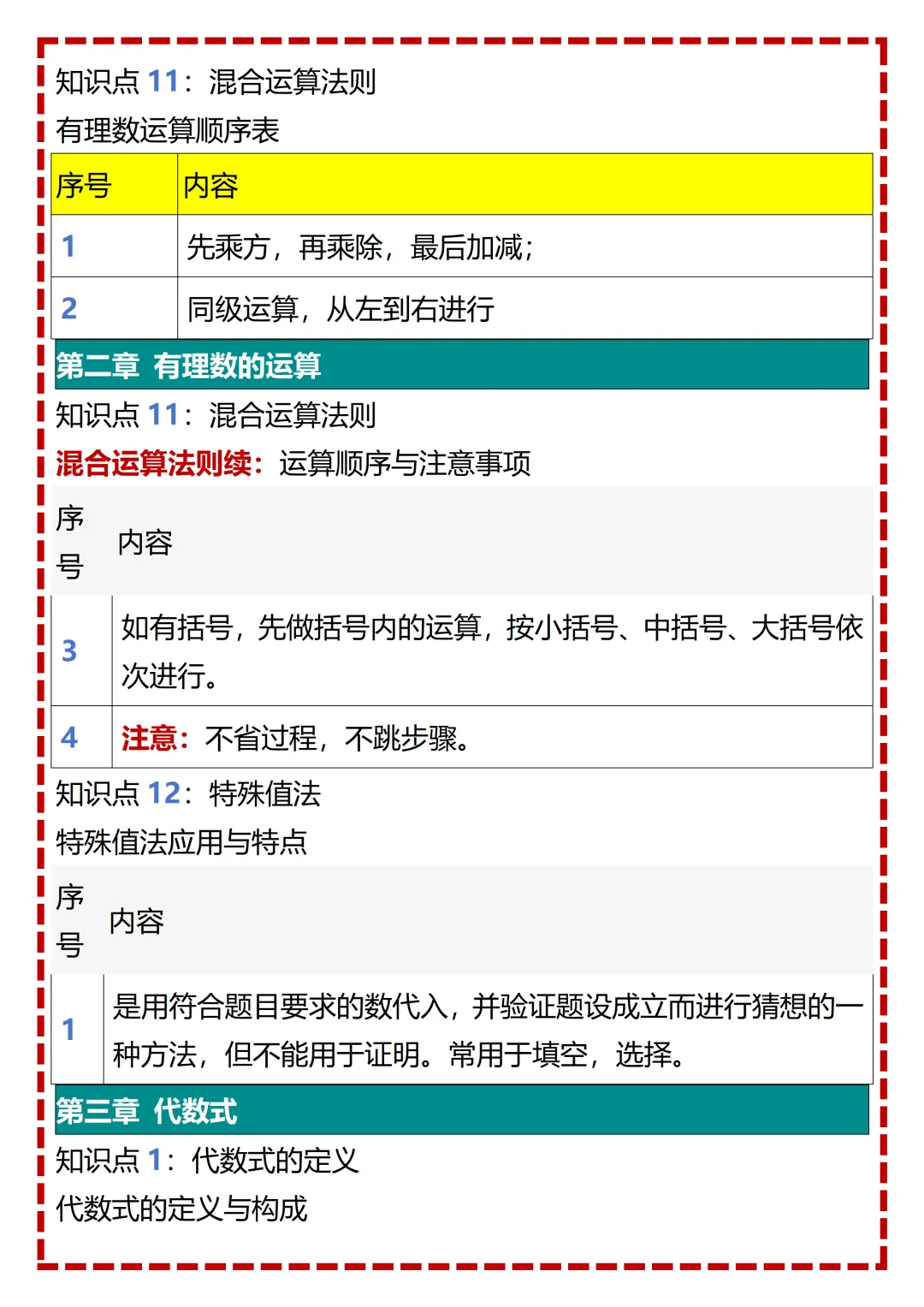924x1307 pixels.
Task: Click the red label '注意:'
Action: point(155,738)
